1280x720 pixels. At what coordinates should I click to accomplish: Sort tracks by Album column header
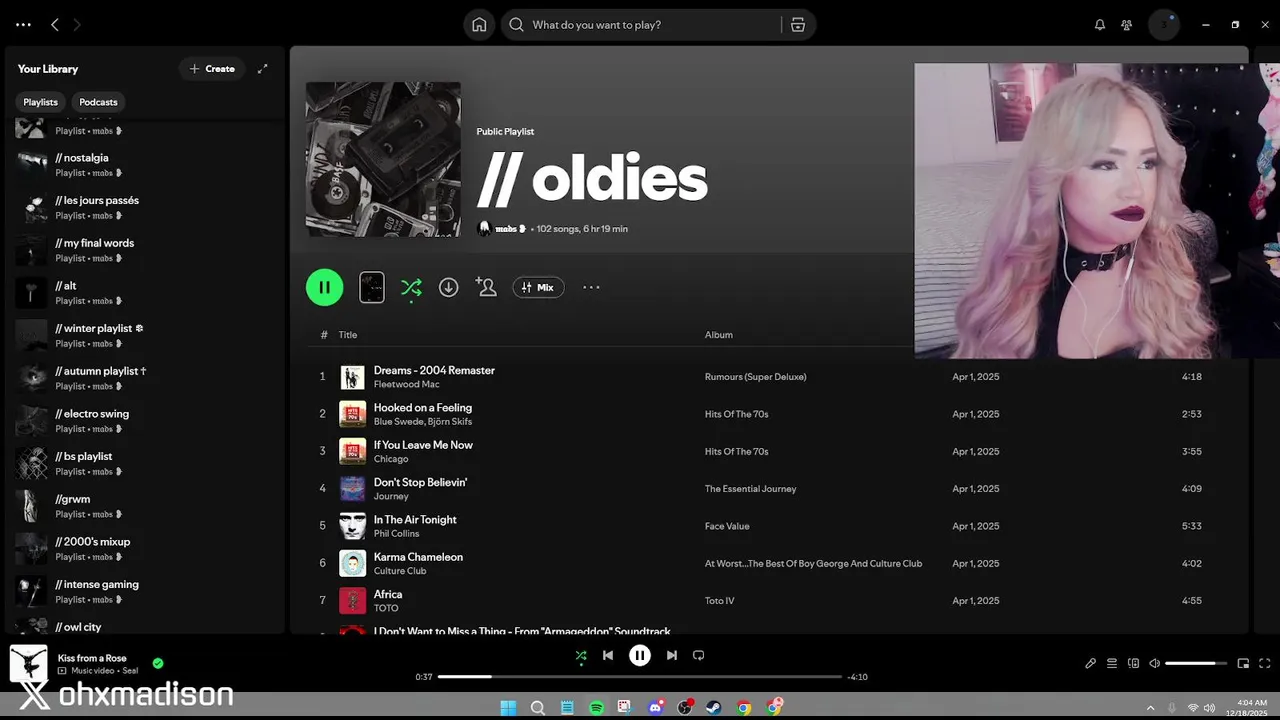pyautogui.click(x=719, y=335)
